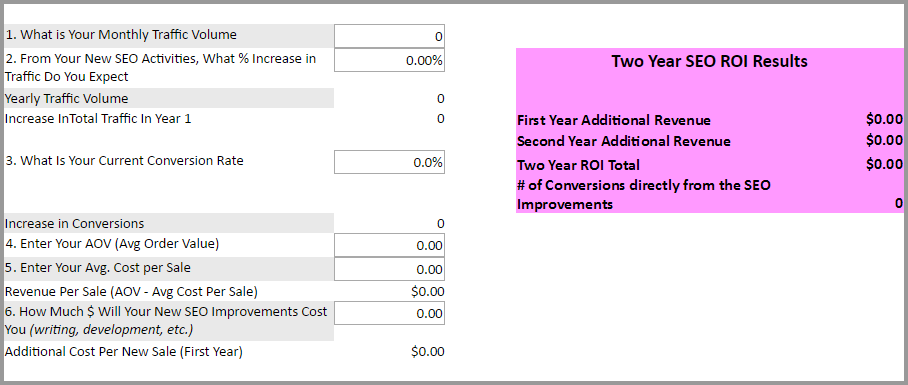Select the Two Year ROI Total amount
The height and width of the screenshot is (385, 908).
point(884,164)
